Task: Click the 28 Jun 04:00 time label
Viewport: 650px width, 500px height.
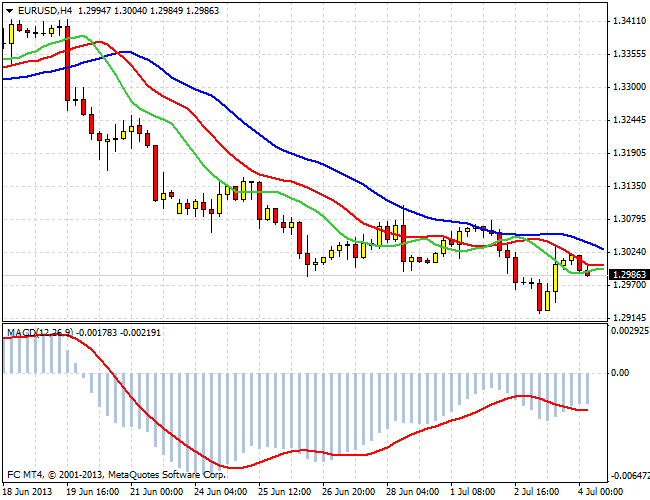Action: tap(413, 492)
